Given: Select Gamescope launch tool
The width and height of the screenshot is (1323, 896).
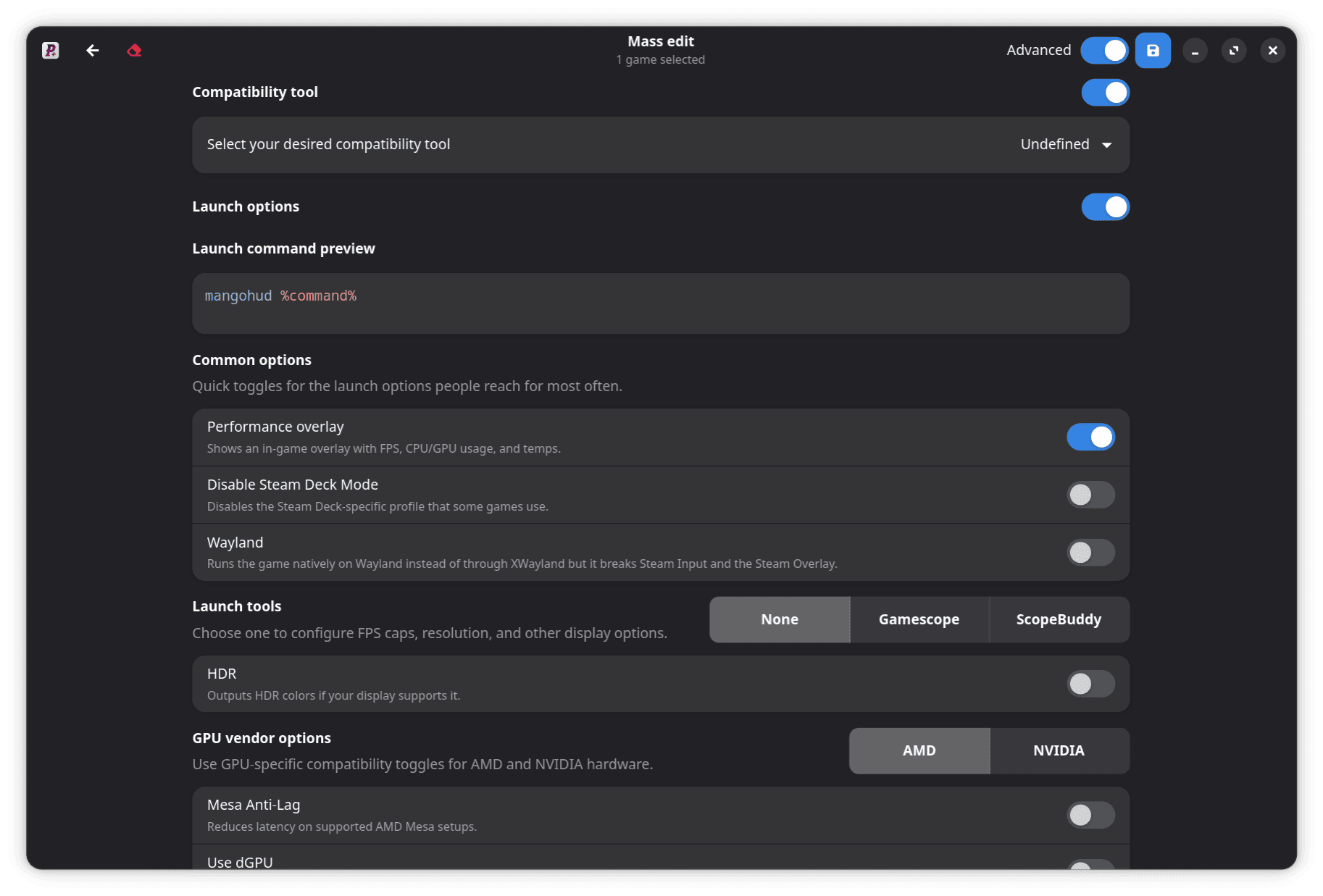Looking at the screenshot, I should coord(919,619).
